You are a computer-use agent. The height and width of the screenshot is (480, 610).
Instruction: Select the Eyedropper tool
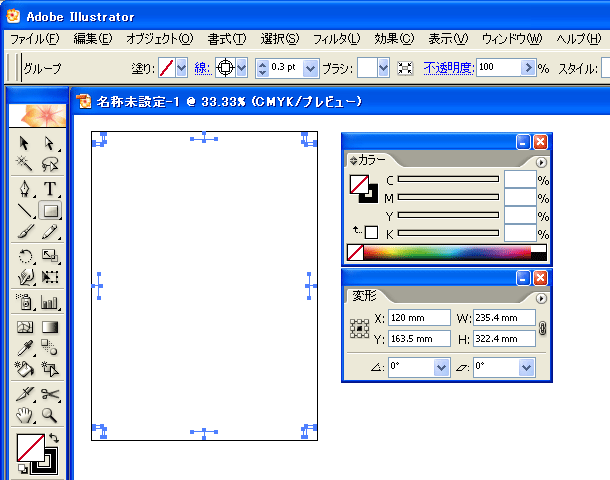pos(25,348)
